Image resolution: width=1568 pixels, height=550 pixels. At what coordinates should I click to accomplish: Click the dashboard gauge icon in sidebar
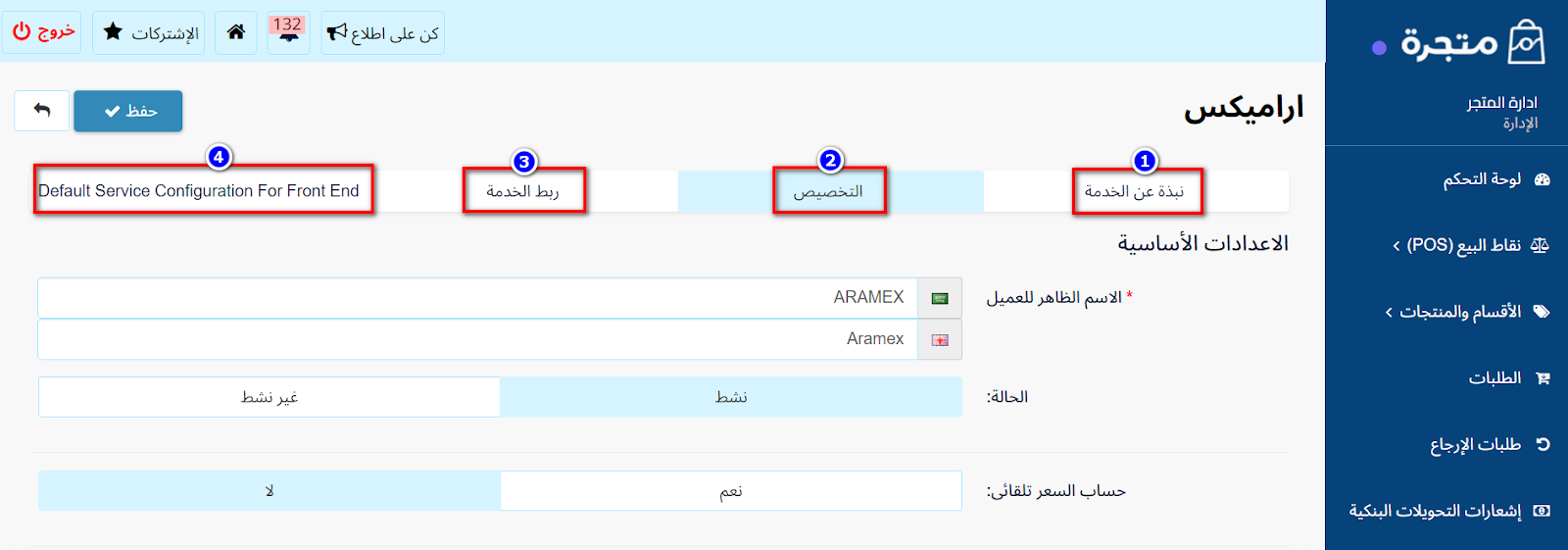click(1543, 179)
